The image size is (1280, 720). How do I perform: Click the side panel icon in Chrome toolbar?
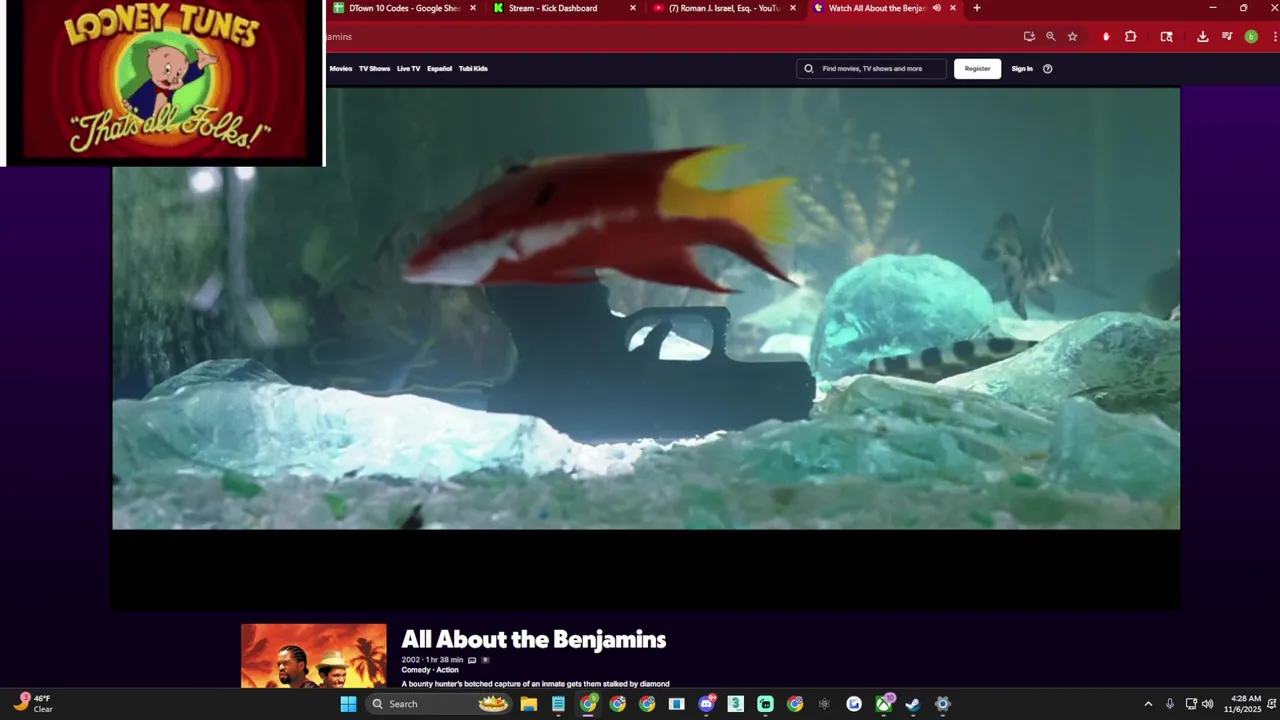1166,36
